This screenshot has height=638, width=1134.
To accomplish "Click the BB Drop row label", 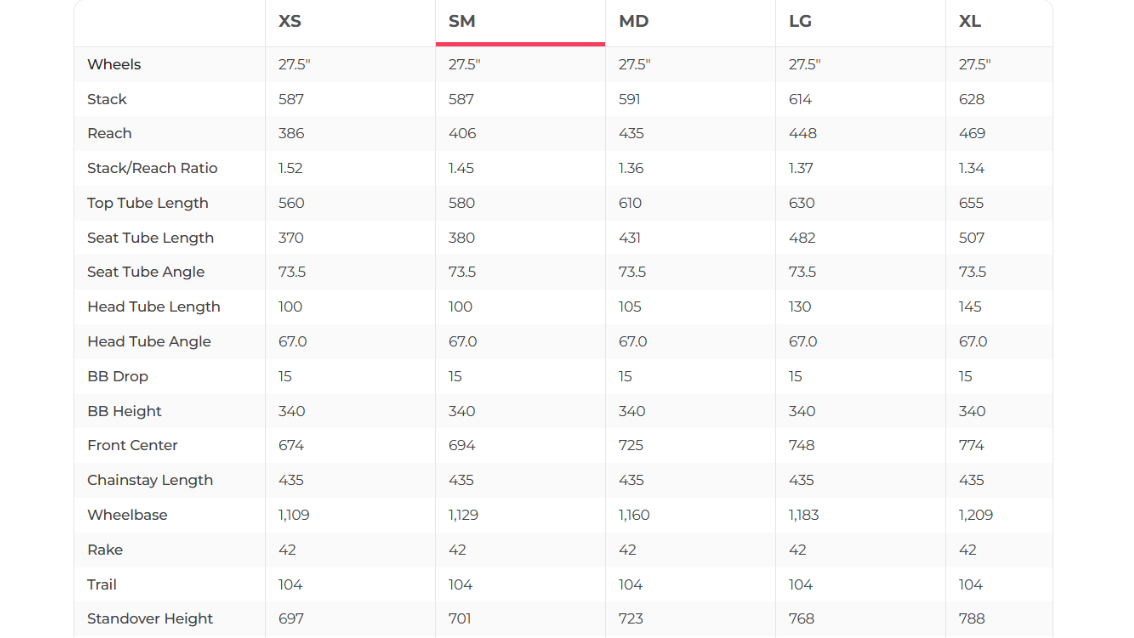I will pyautogui.click(x=118, y=376).
